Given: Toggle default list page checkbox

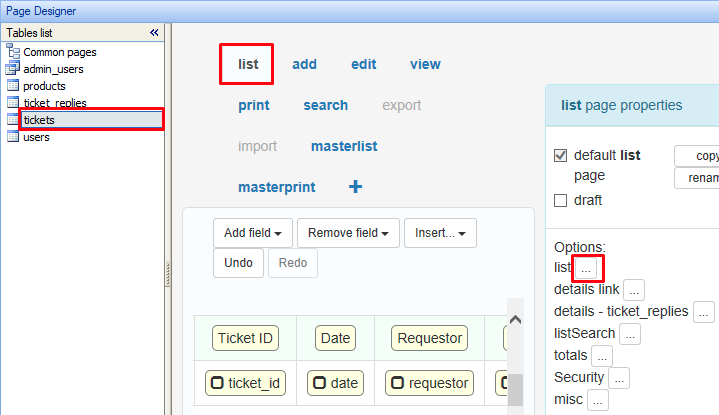Looking at the screenshot, I should [561, 156].
